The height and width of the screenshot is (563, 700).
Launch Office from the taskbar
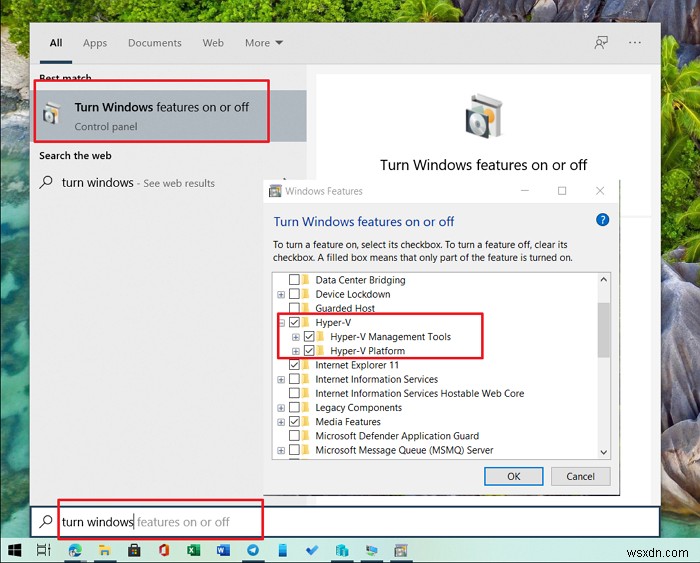coord(164,550)
